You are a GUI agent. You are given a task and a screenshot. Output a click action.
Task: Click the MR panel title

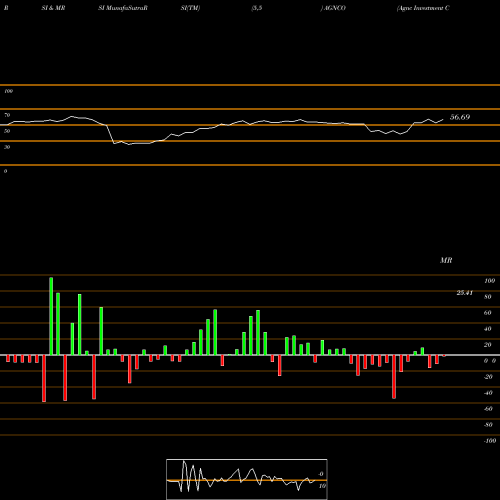446,260
